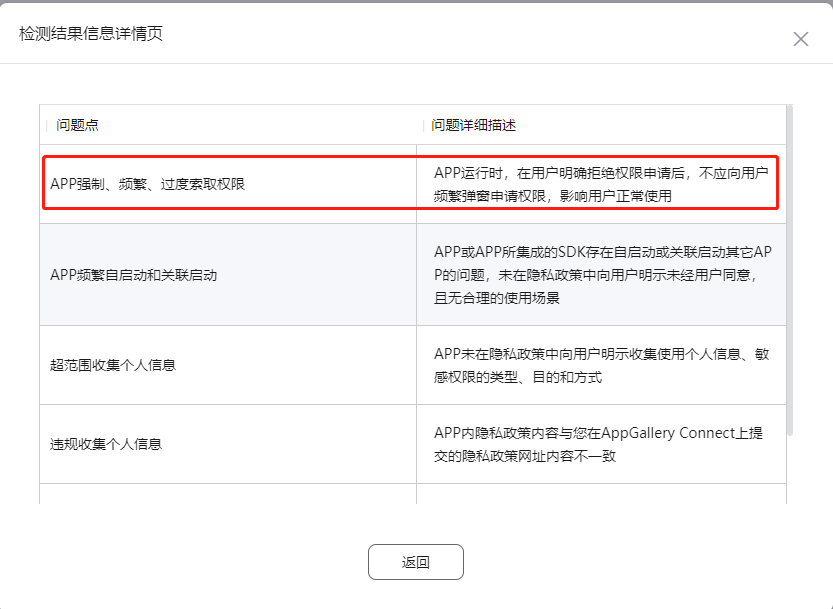
Task: Click description about 敏感权限的类型、目的和方式
Action: (600, 365)
